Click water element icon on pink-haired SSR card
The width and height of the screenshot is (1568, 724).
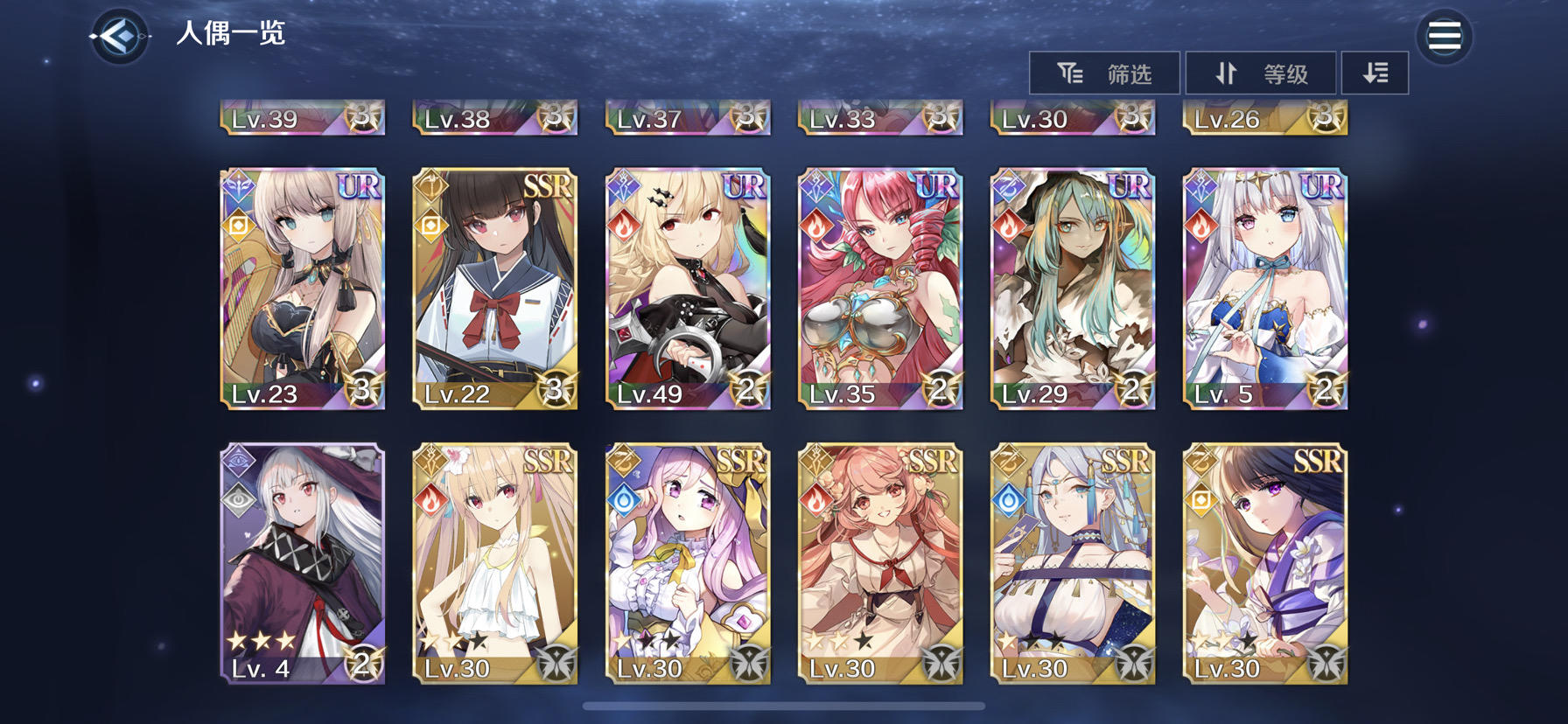(624, 500)
